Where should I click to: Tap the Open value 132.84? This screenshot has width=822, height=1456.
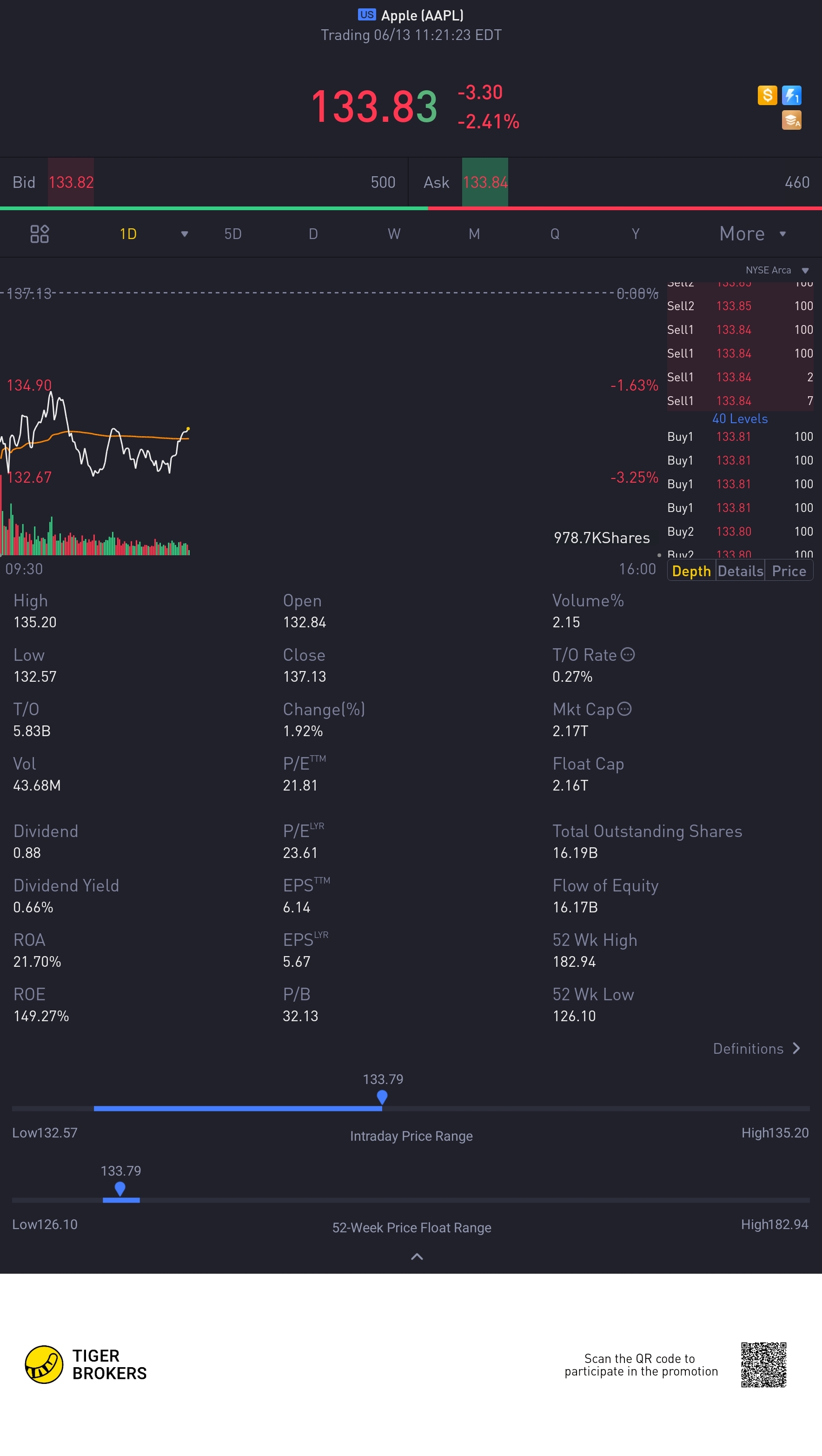click(x=305, y=622)
